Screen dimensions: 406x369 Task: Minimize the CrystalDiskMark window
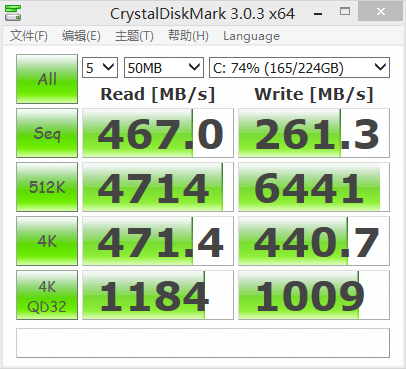pos(318,13)
